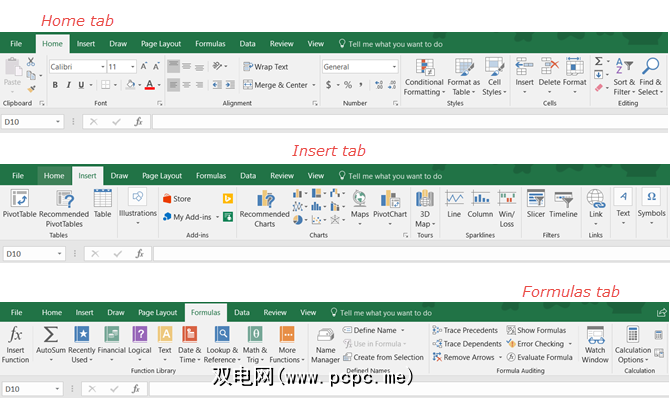The height and width of the screenshot is (400, 670).
Task: Open Find & Select menu
Action: [x=651, y=77]
